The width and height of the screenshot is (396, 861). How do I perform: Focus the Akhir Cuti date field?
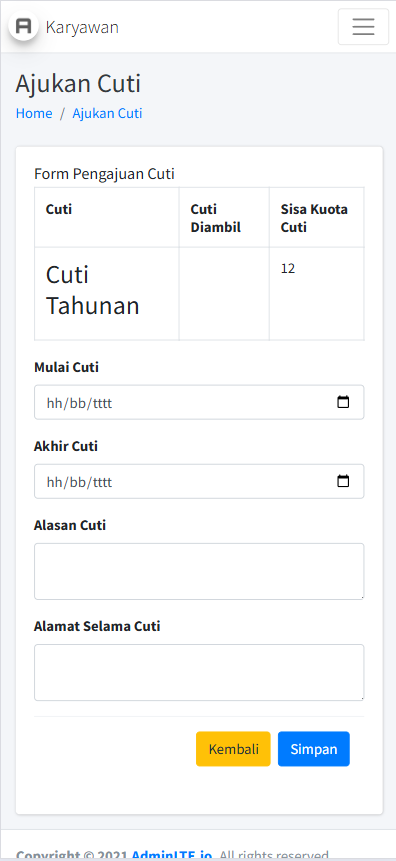199,482
